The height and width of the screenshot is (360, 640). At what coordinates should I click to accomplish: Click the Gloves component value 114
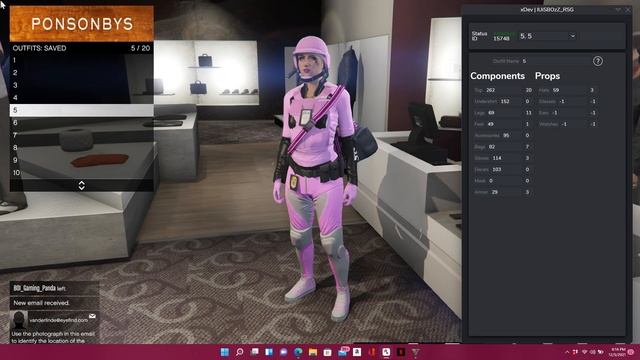point(497,158)
